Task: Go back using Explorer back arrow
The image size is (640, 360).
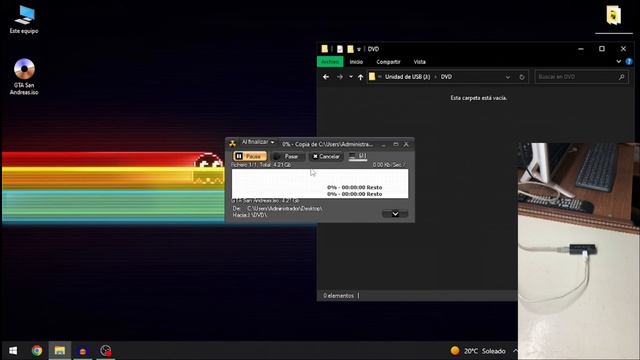Action: coord(326,77)
